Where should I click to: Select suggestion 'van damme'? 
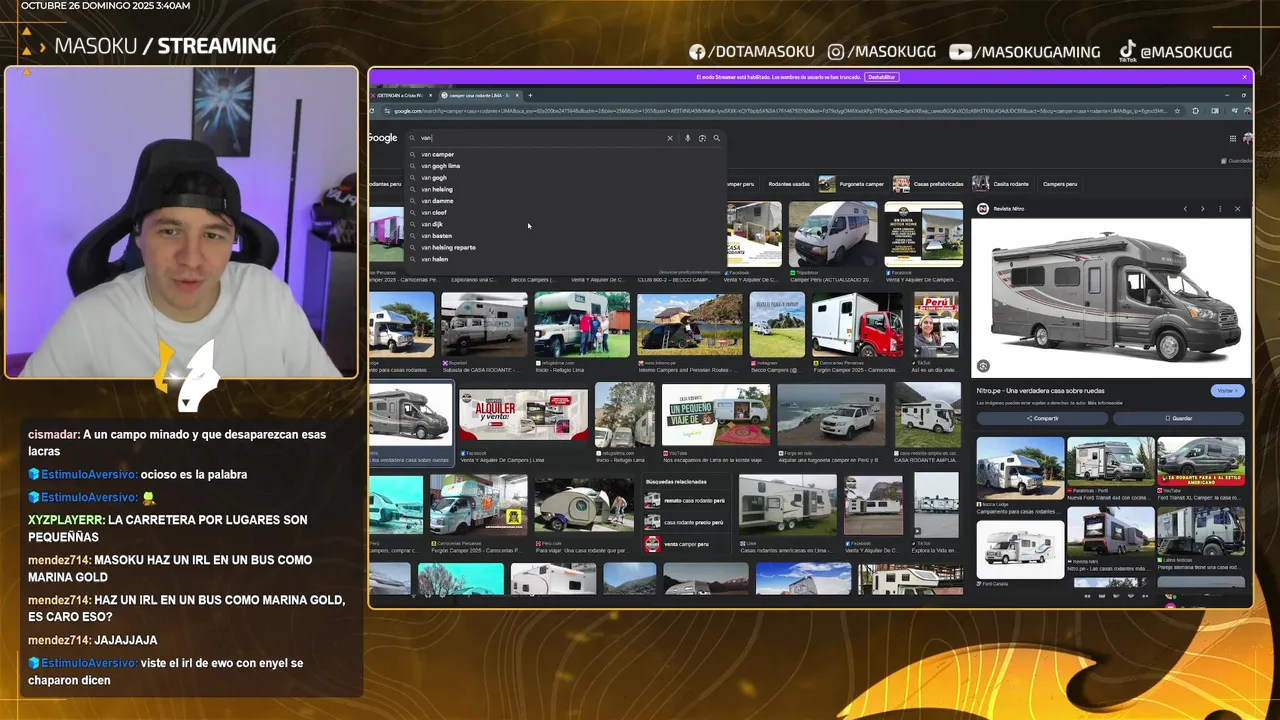coord(437,201)
